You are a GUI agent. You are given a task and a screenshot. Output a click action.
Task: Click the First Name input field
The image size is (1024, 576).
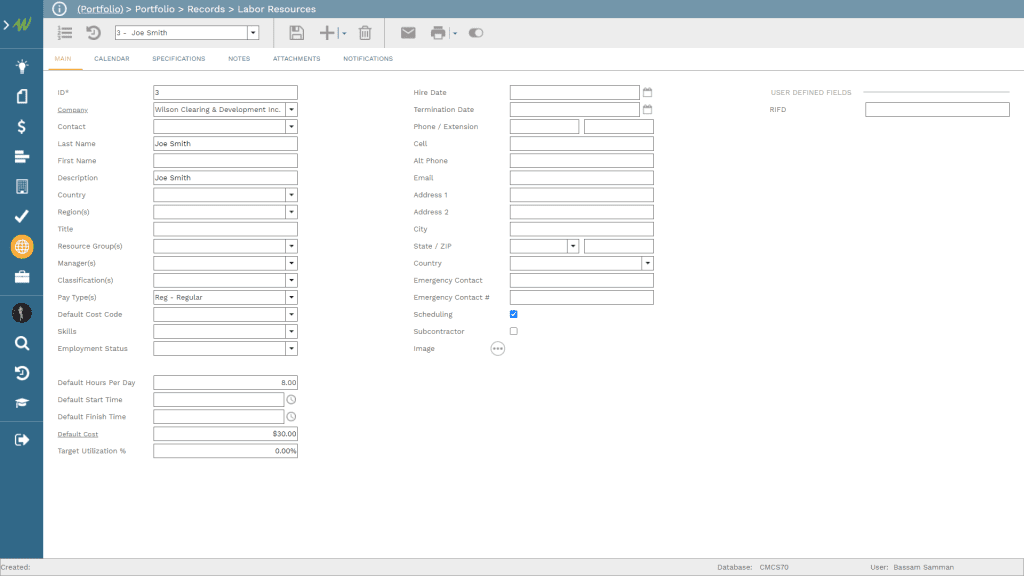tap(225, 161)
